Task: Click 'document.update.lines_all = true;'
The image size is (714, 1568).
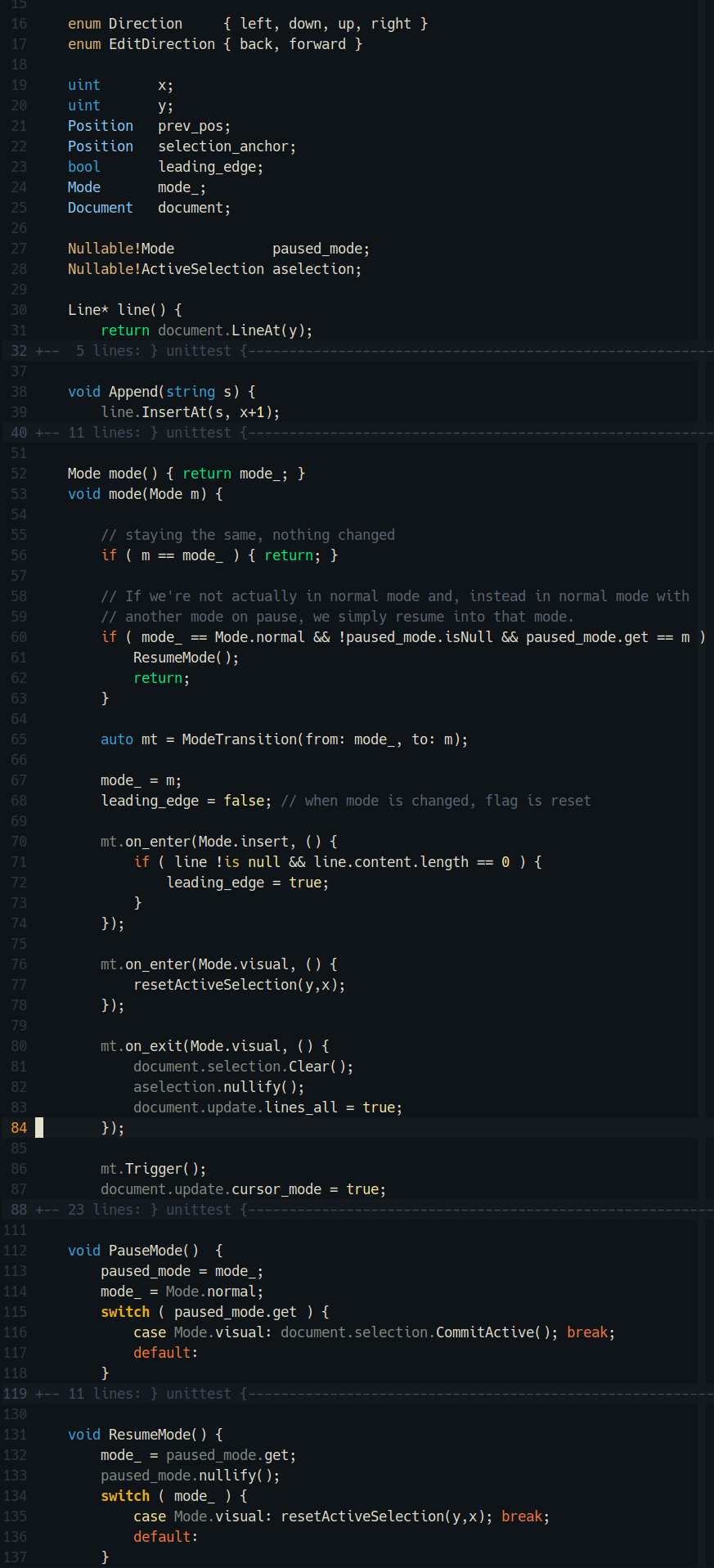Action: tap(268, 1107)
